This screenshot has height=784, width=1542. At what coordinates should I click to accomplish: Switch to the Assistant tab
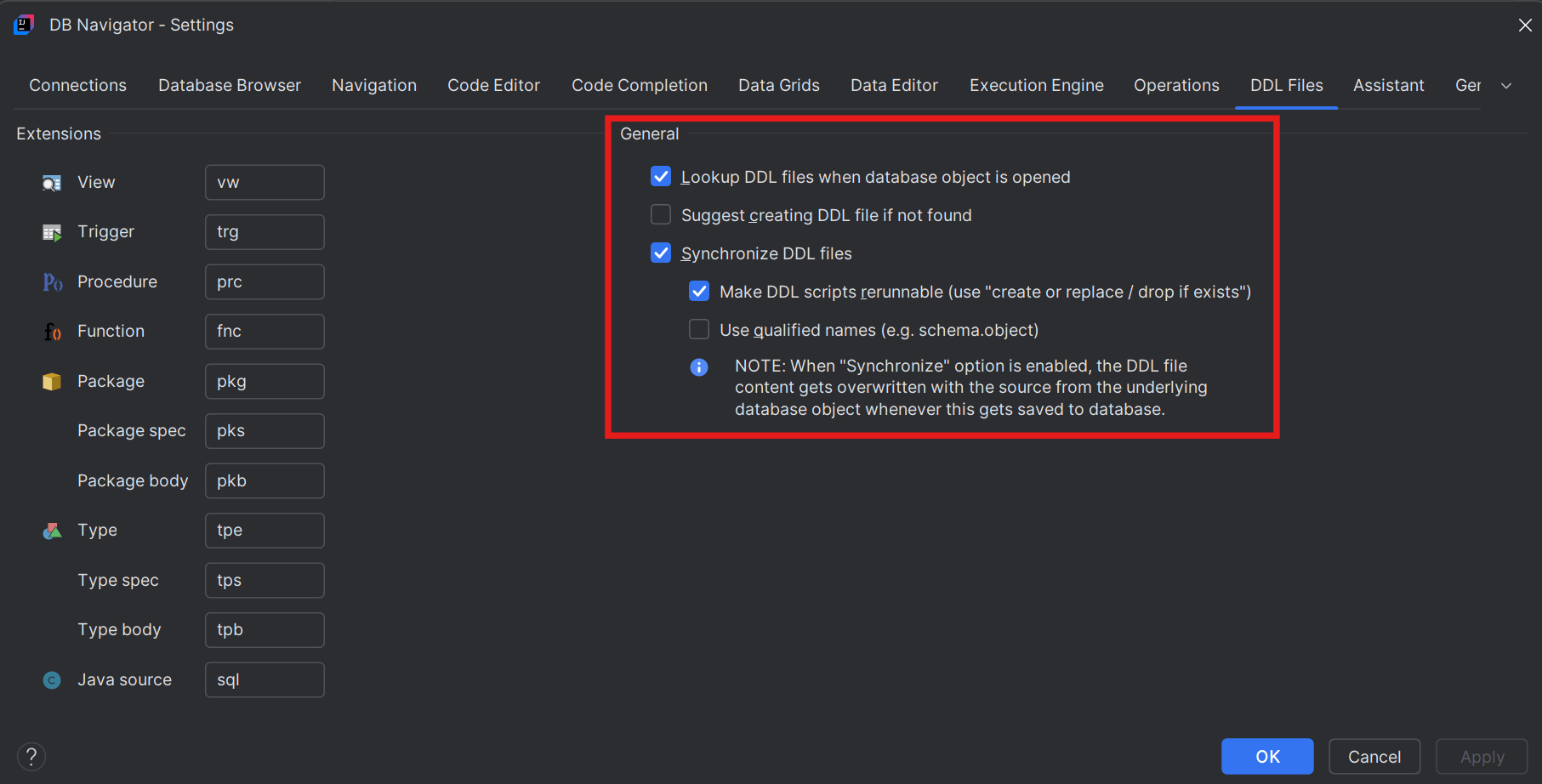pyautogui.click(x=1388, y=85)
